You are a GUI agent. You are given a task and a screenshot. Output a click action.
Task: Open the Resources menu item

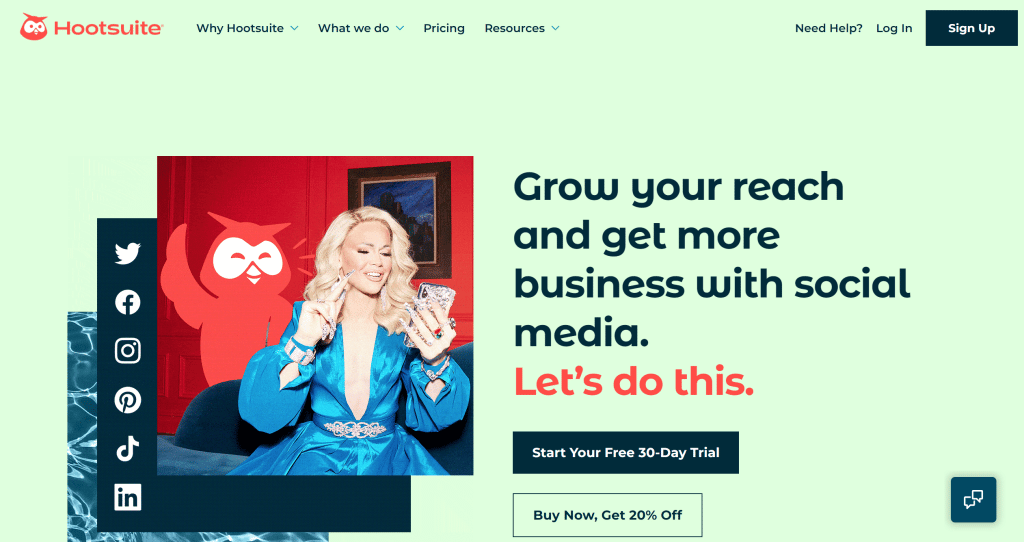[x=515, y=28]
